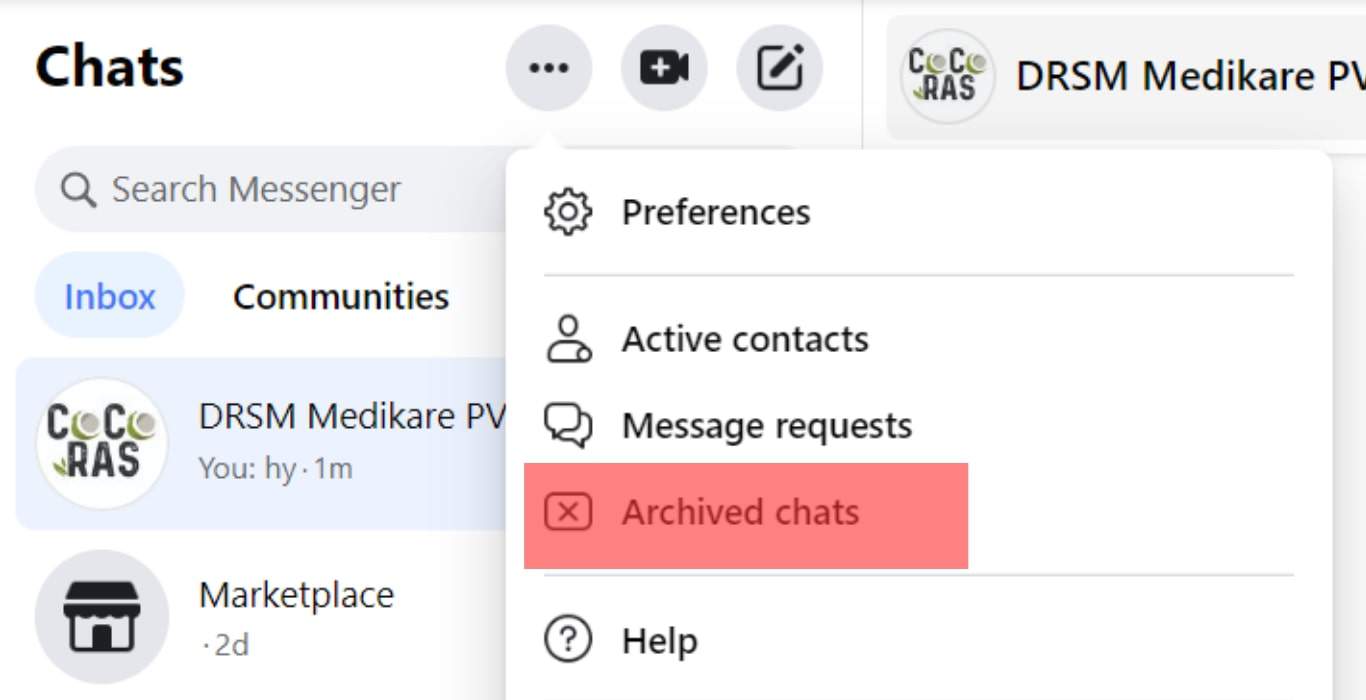Click the Help menu option

coord(659,641)
